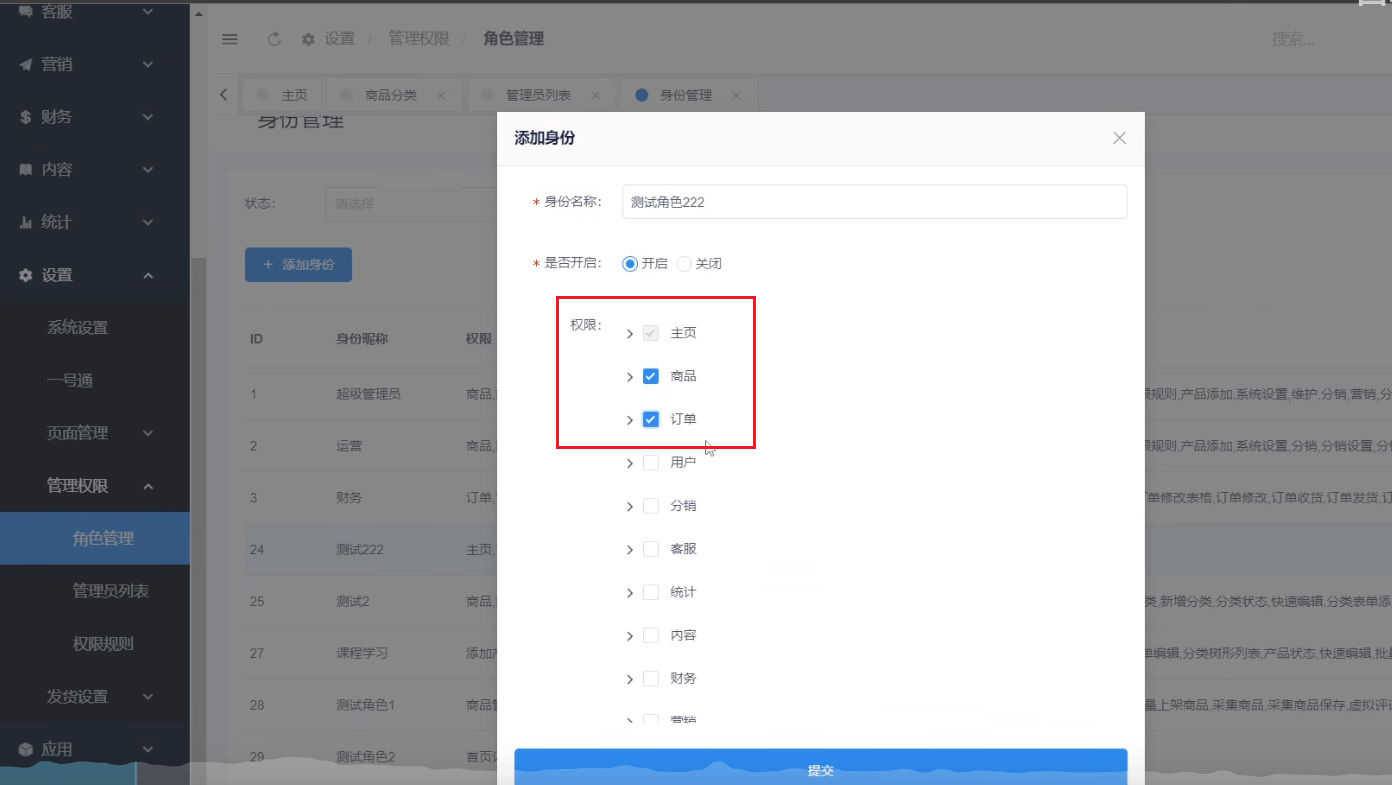The height and width of the screenshot is (785, 1392).
Task: Uncheck the 商品 permission checkbox
Action: point(651,376)
